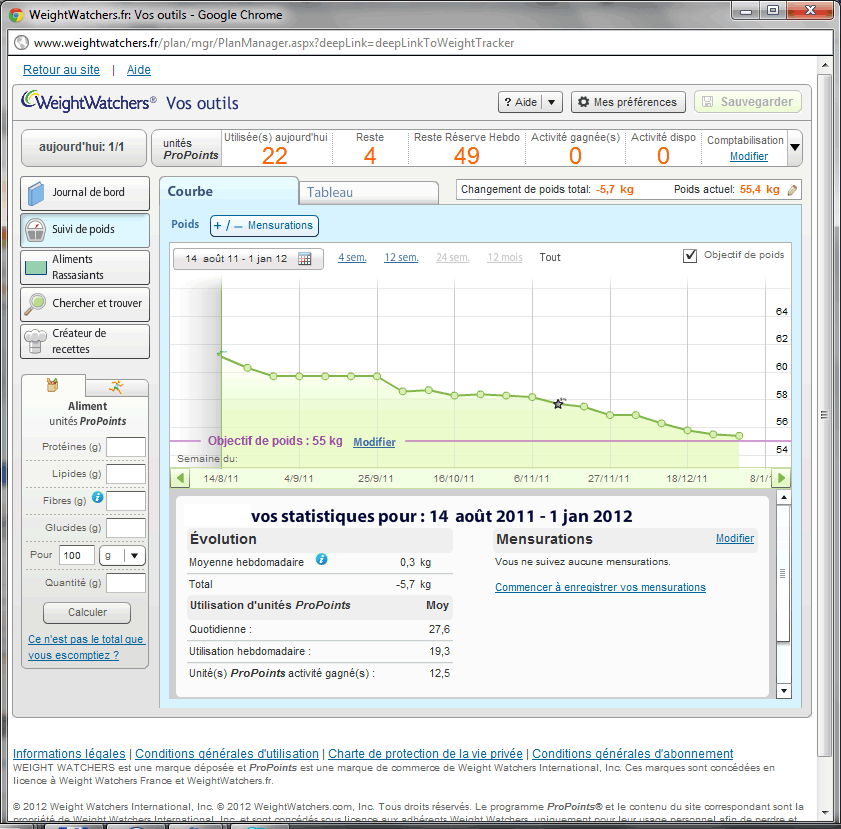
Task: Click the Quantité (g) input field
Action: [x=126, y=583]
